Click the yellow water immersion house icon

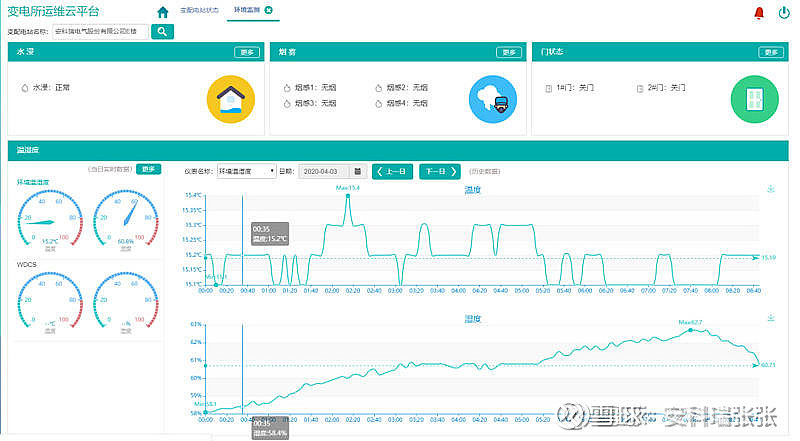[x=231, y=99]
